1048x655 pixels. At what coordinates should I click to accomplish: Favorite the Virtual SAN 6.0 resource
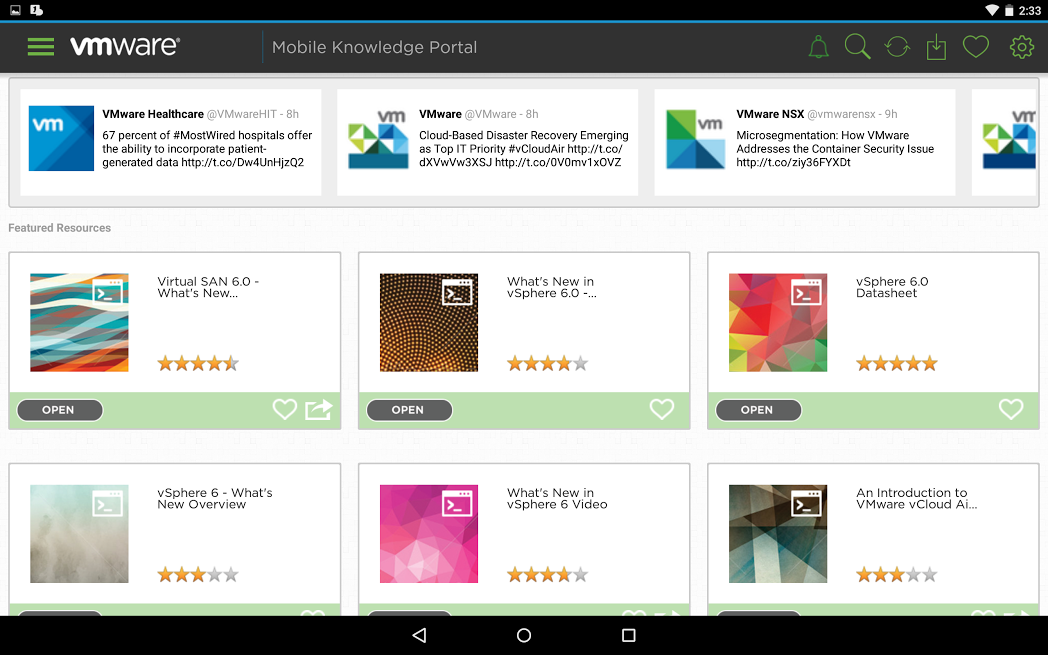[285, 409]
